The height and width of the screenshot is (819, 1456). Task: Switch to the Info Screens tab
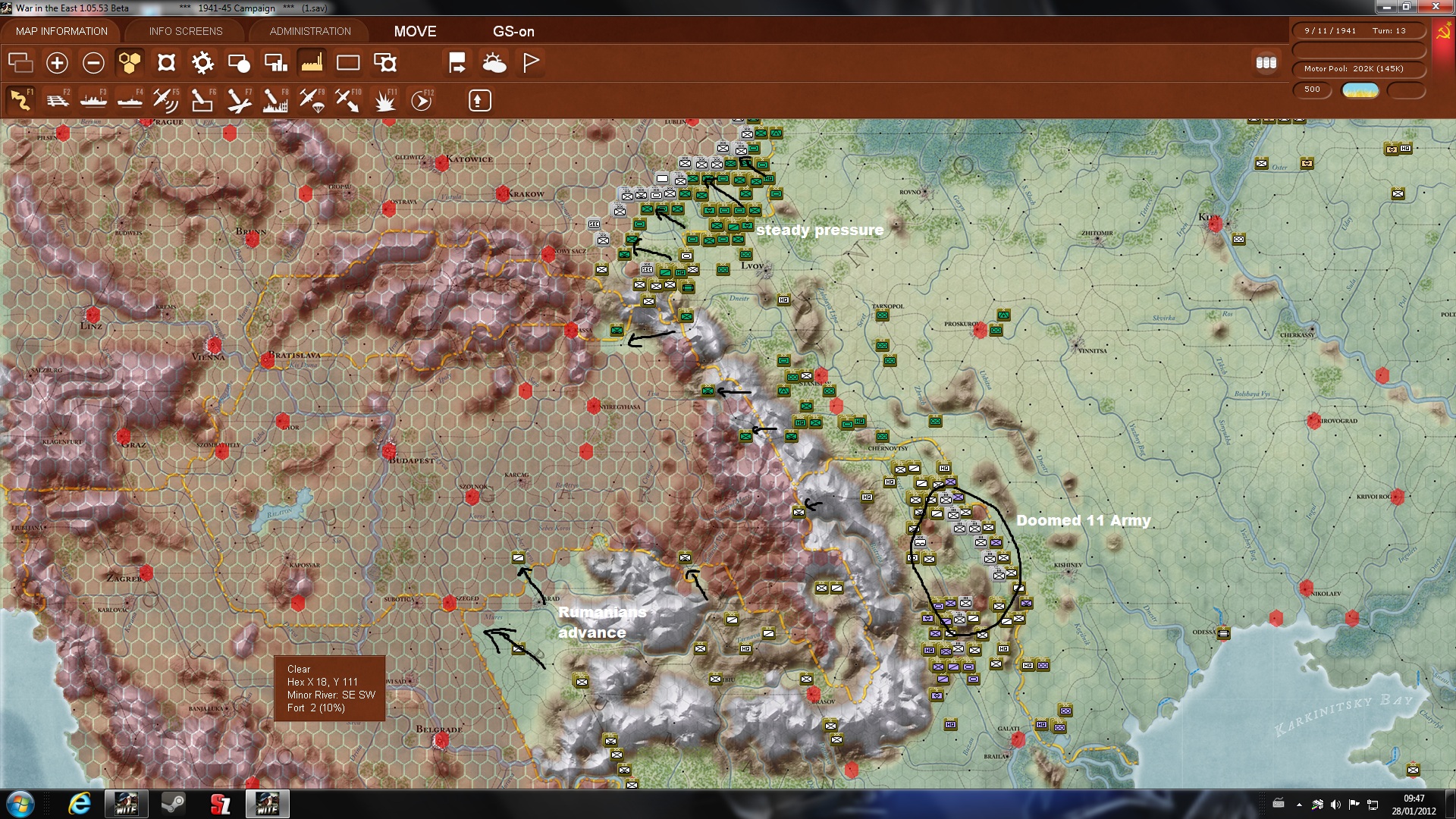pyautogui.click(x=186, y=31)
